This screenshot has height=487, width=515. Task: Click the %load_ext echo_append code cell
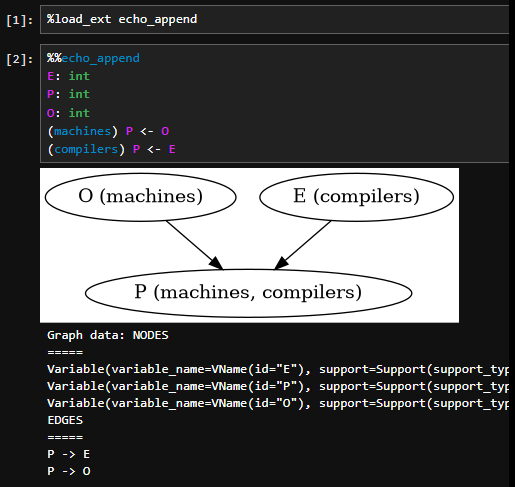(x=274, y=19)
